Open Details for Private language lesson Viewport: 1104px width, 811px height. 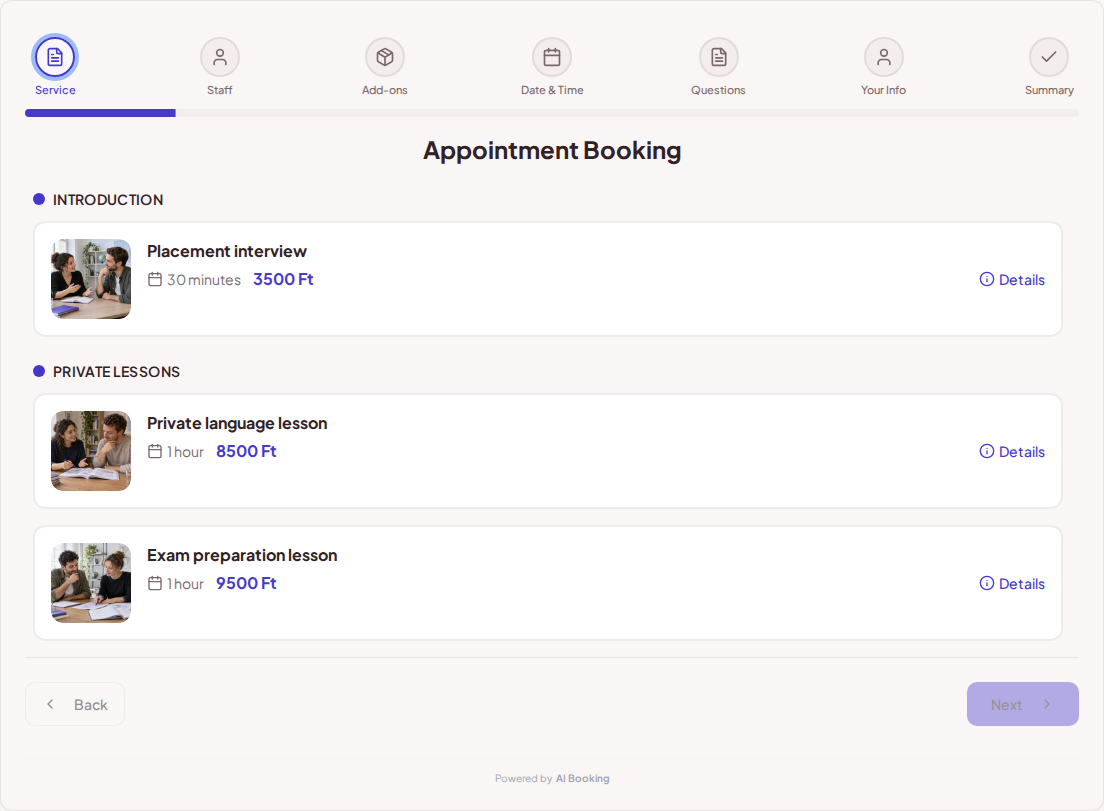coord(1012,451)
